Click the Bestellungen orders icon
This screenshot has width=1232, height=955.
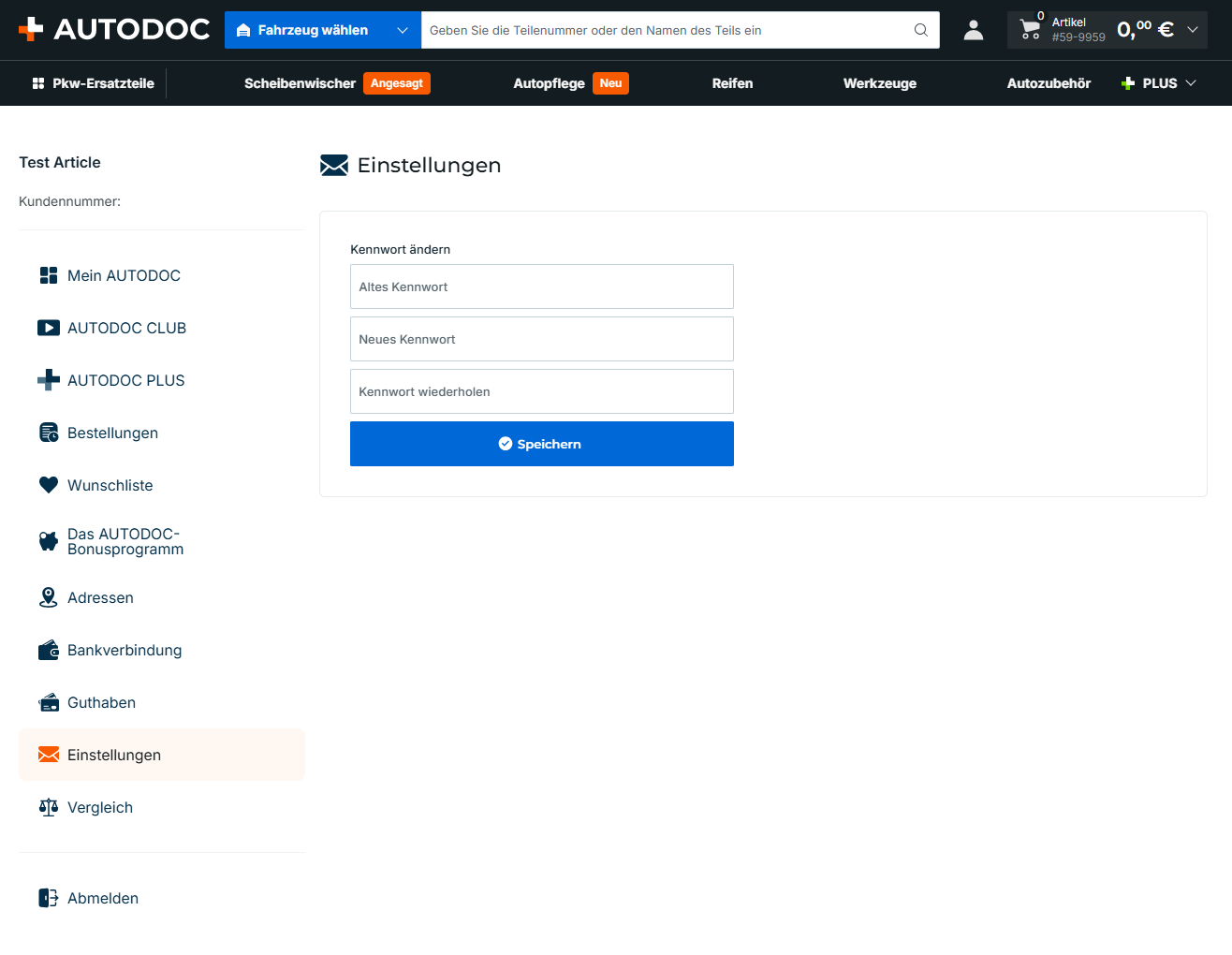coord(49,433)
